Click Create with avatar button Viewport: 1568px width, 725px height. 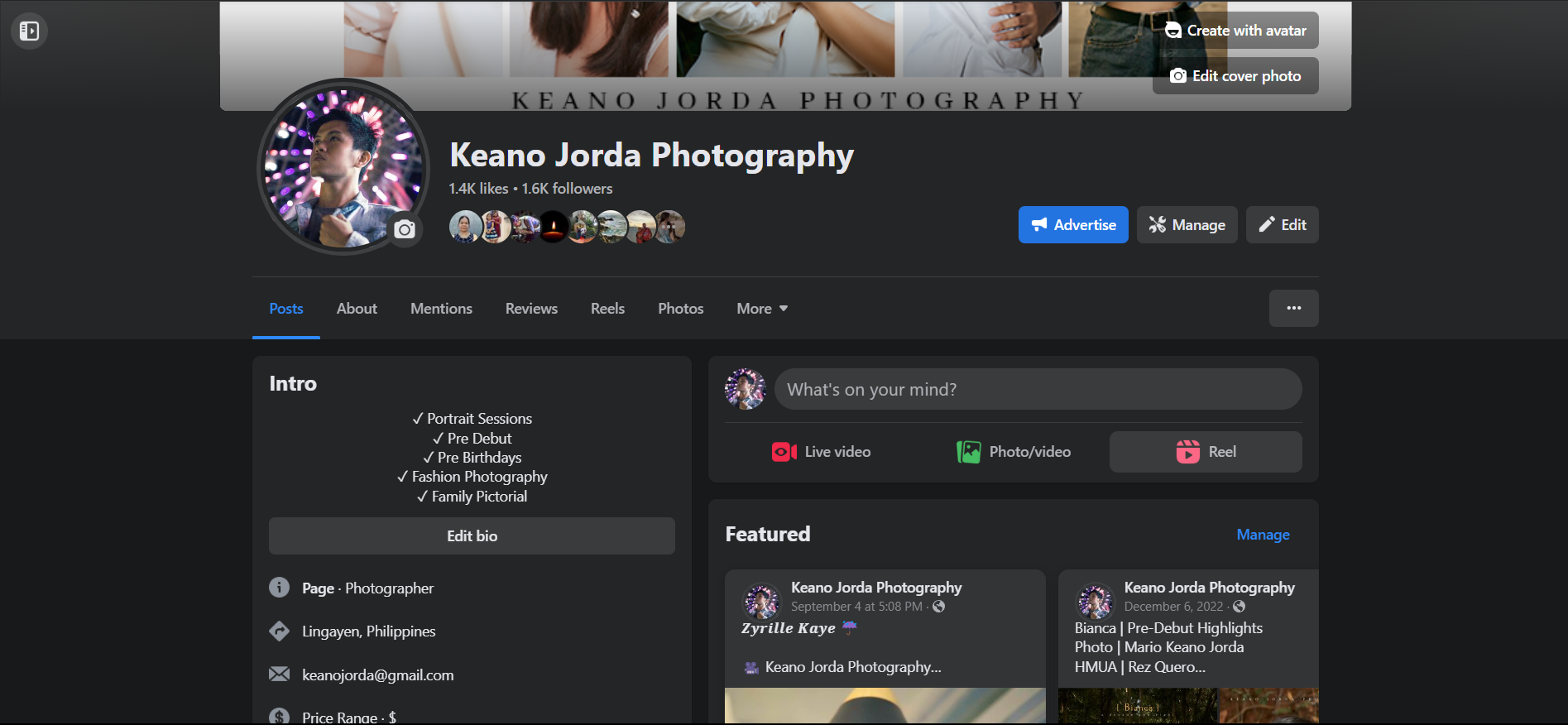(1235, 31)
